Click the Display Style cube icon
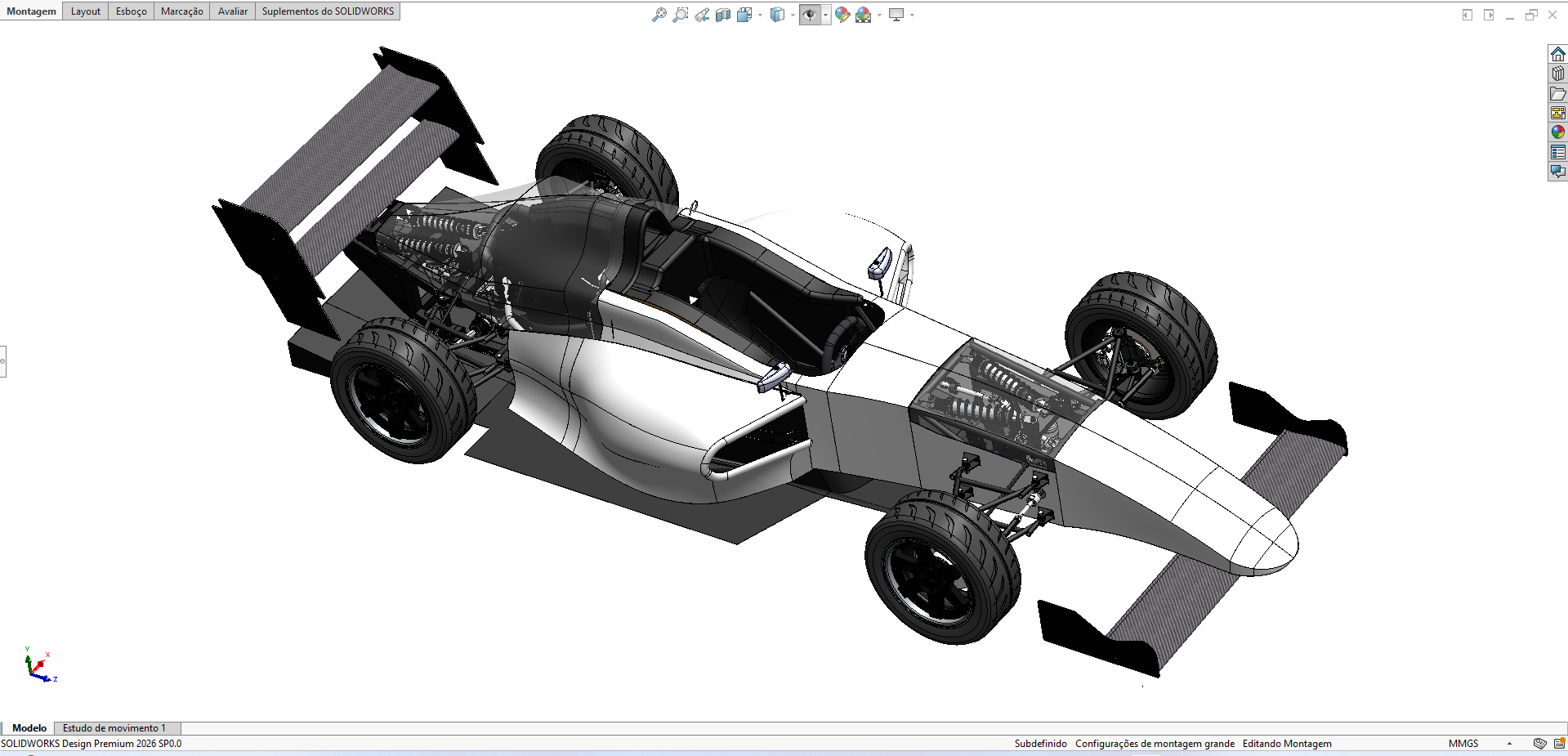1568x756 pixels. 777,15
